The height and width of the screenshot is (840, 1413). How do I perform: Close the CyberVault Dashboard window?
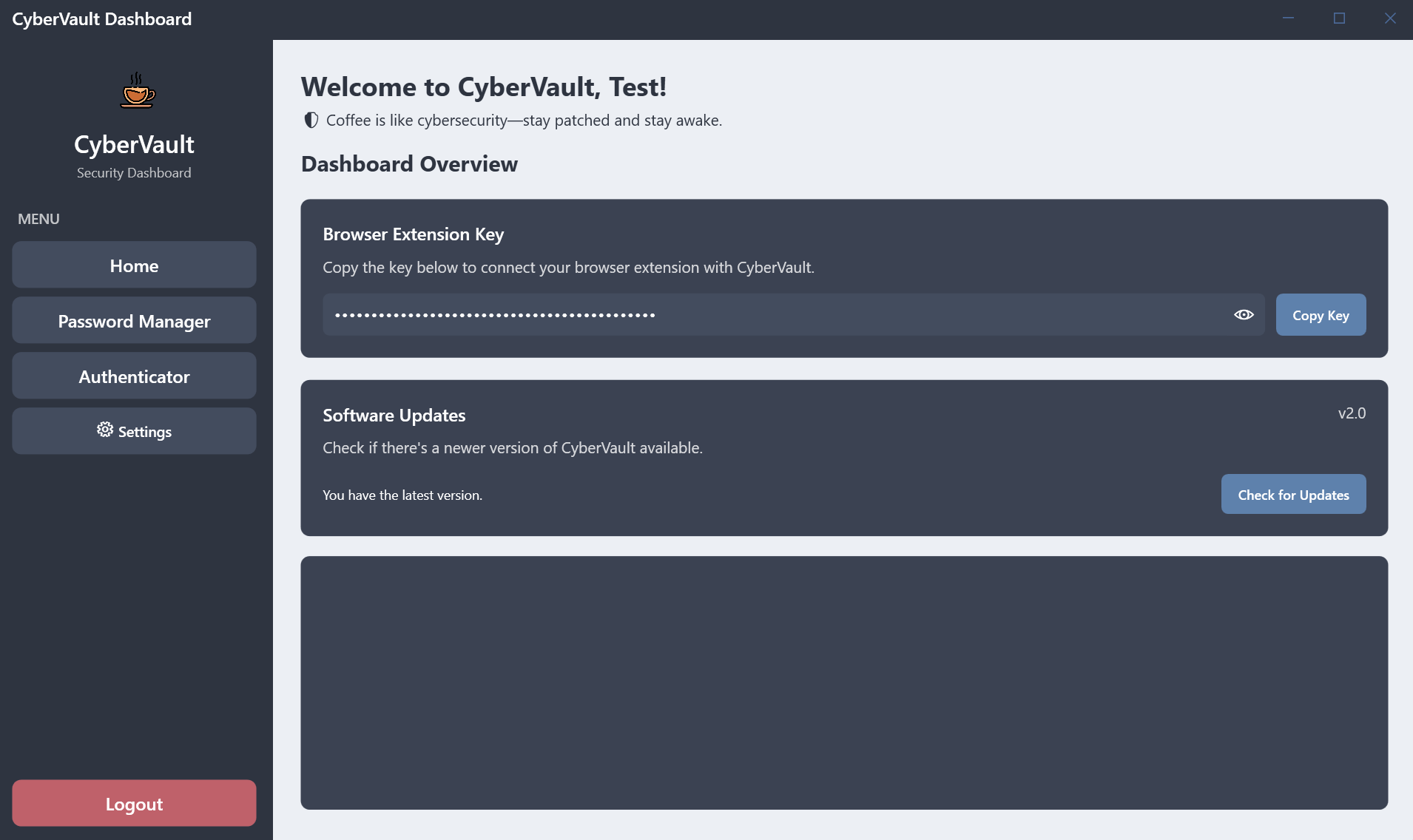tap(1390, 18)
